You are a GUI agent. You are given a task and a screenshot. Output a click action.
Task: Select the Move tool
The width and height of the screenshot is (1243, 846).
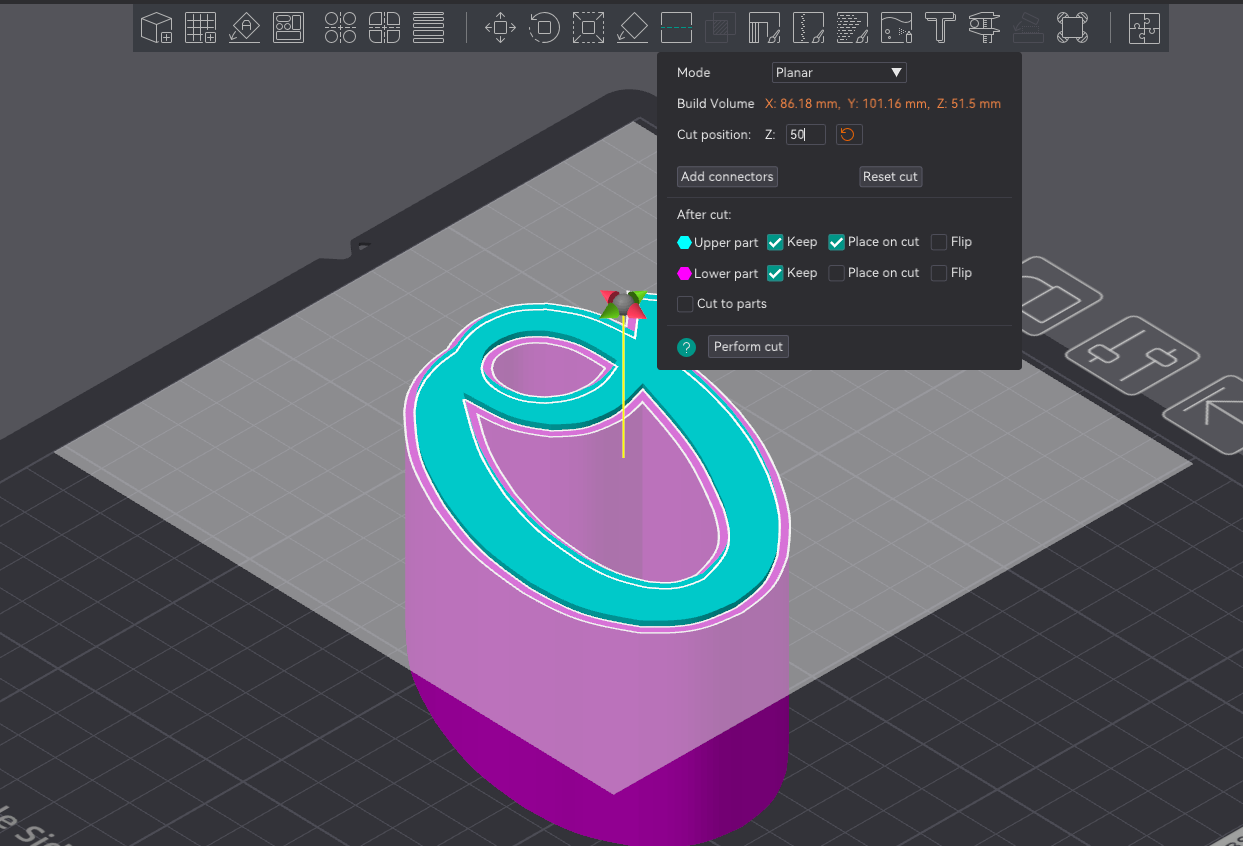500,27
